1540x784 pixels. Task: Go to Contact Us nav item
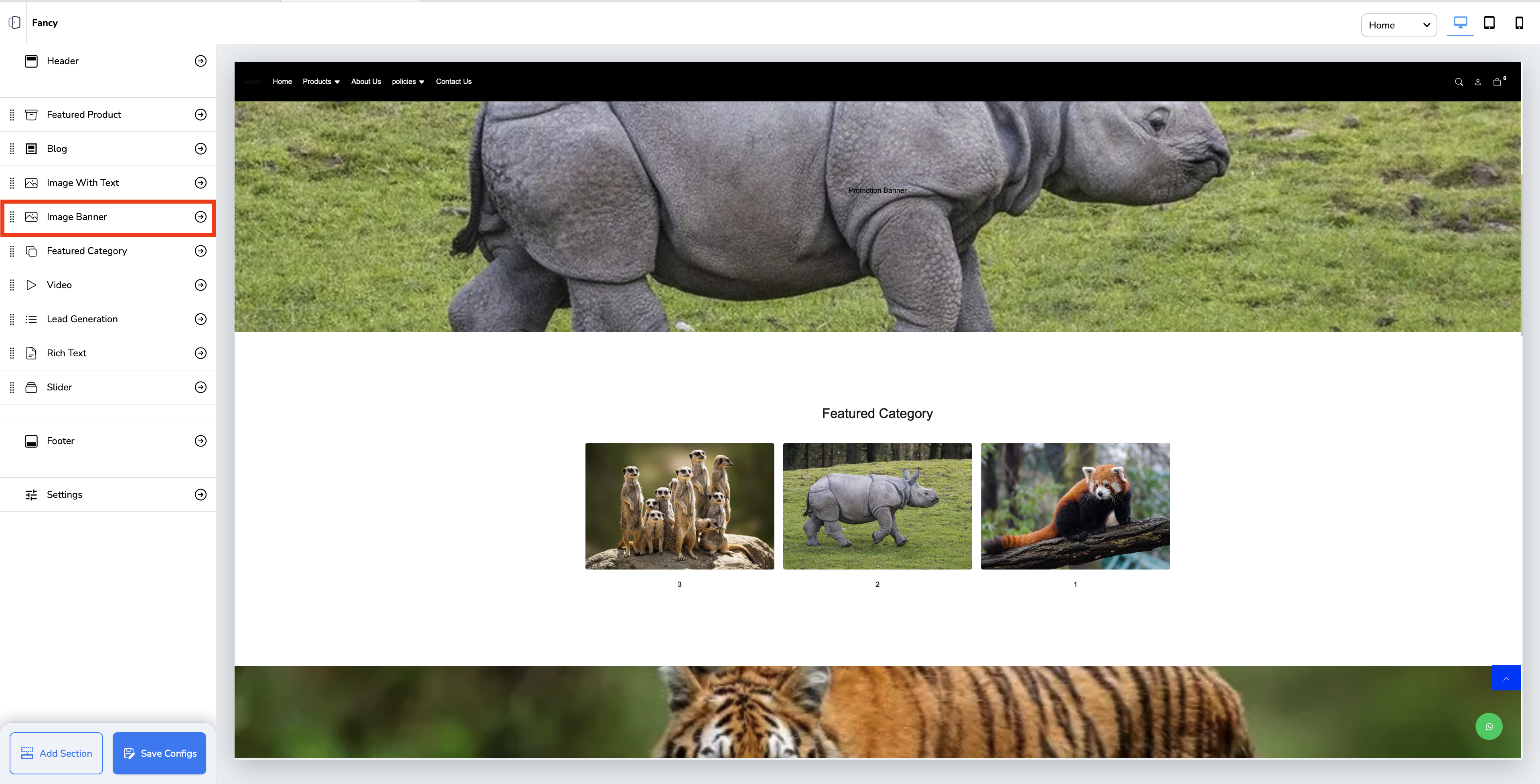[453, 81]
